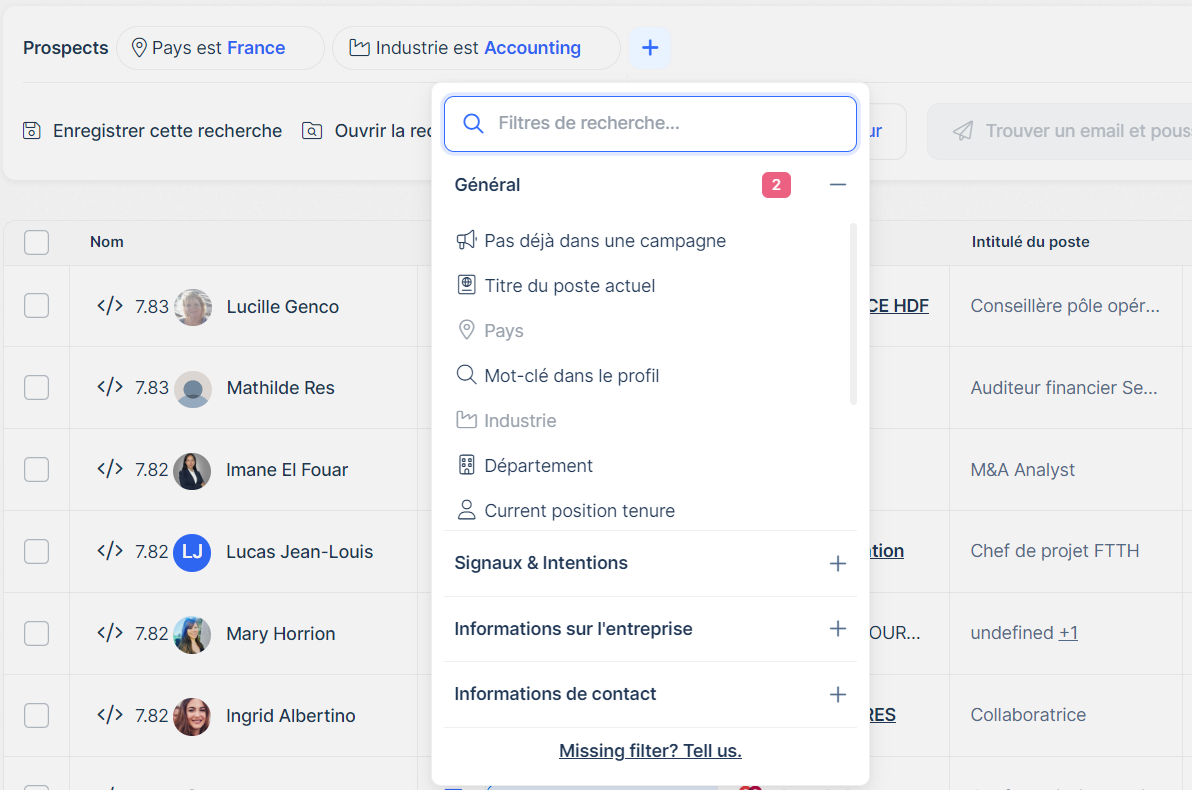Click the briefcase icon beside Titre du poste actuel
The image size is (1192, 790).
(x=466, y=285)
